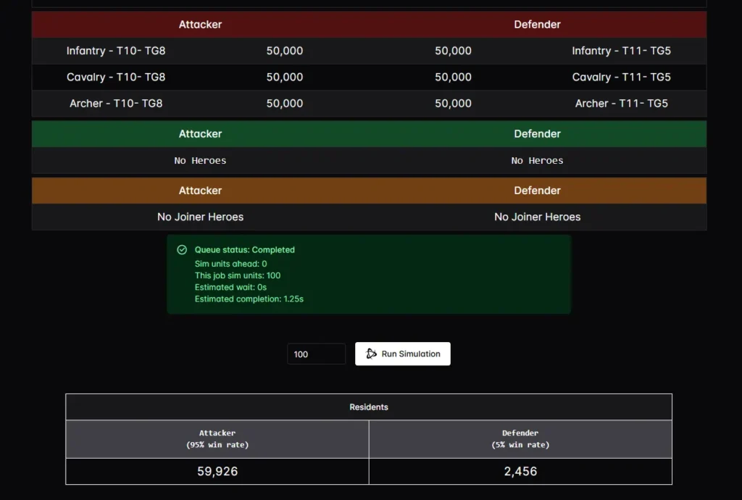Select the Defender header in red troops bar
742x500 pixels.
tap(537, 24)
